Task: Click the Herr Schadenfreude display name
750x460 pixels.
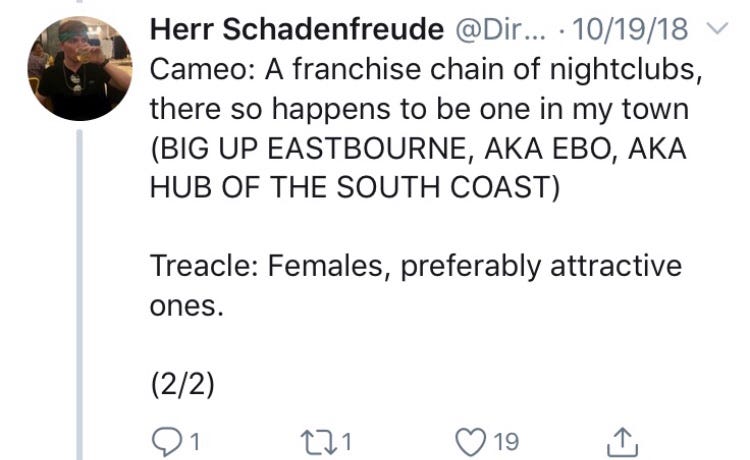Action: tap(296, 30)
